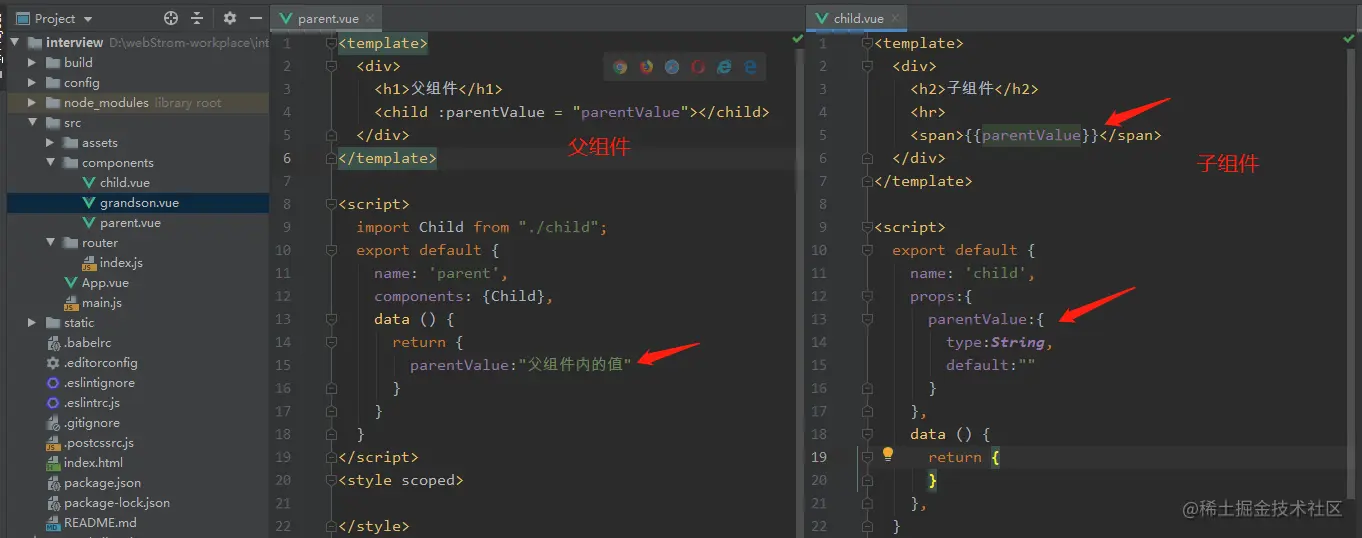Expand the node_modules folder

[32, 102]
